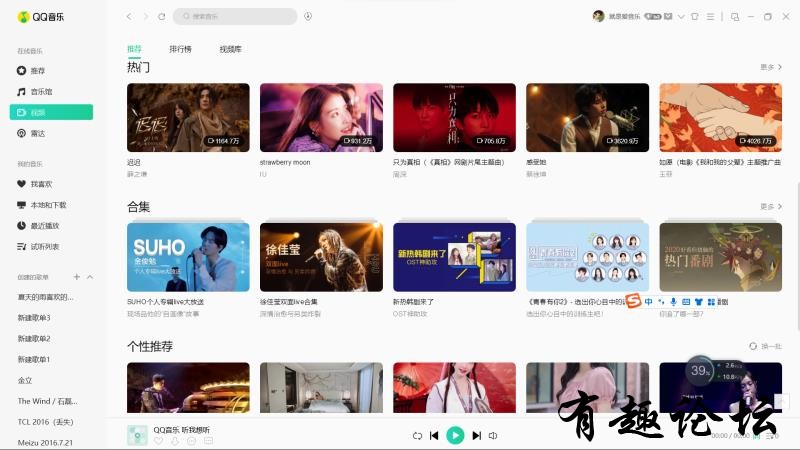The width and height of the screenshot is (800, 450).
Task: Click in the search music field
Action: [x=235, y=16]
